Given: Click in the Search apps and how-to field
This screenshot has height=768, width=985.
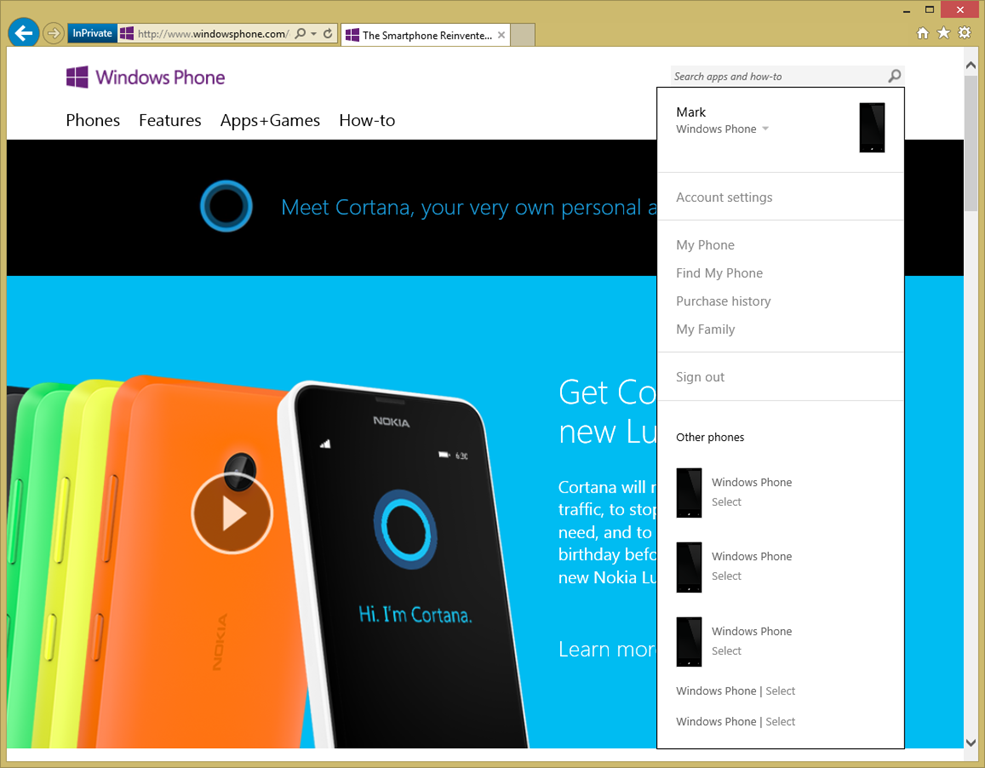Looking at the screenshot, I should point(775,76).
